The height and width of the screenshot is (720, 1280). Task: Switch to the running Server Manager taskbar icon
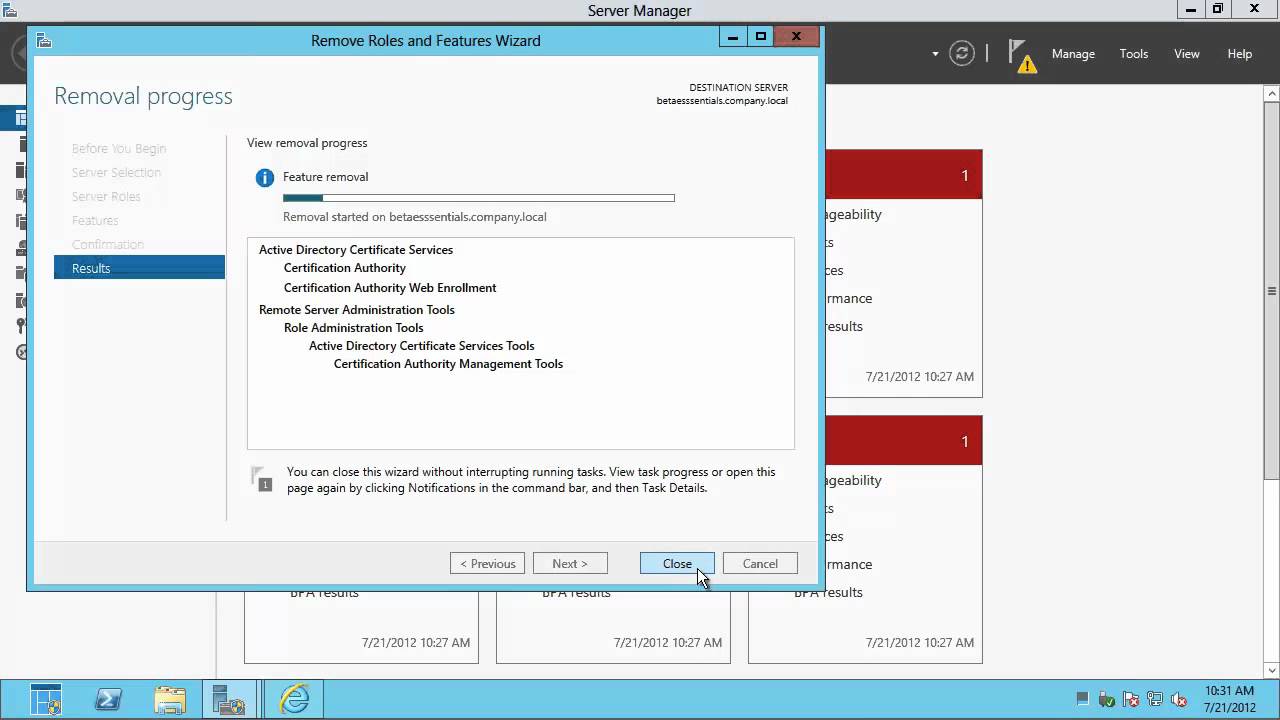(x=230, y=700)
